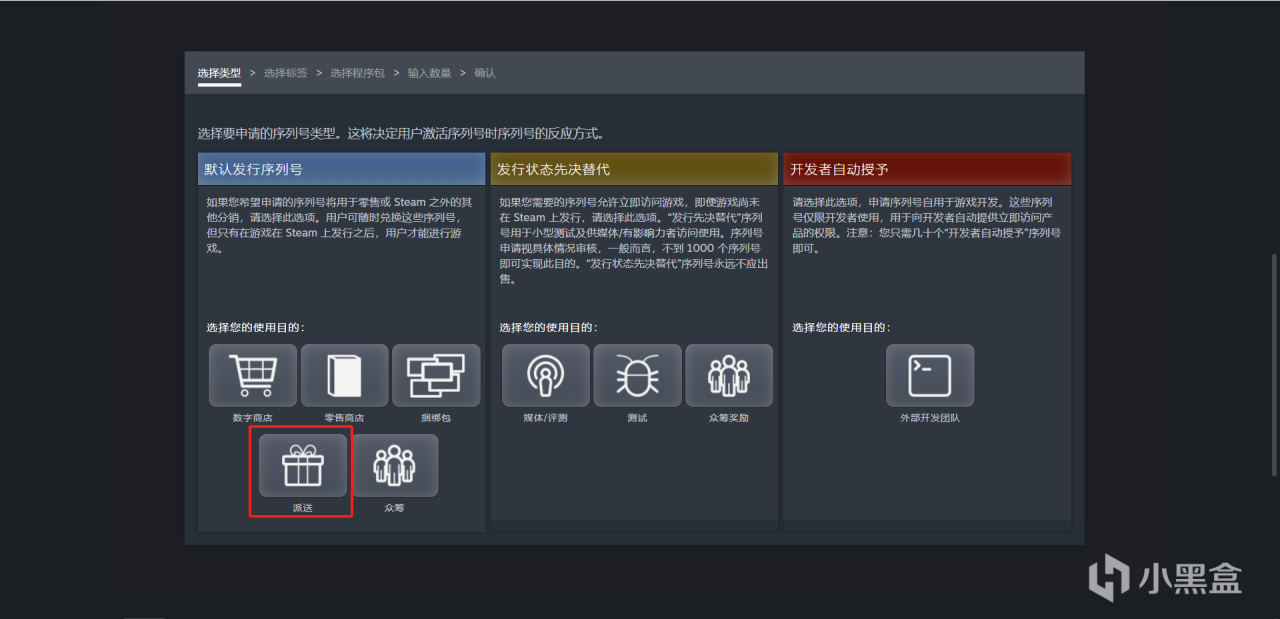1280x619 pixels.
Task: Click the 众筹奖励 label text
Action: tap(729, 418)
